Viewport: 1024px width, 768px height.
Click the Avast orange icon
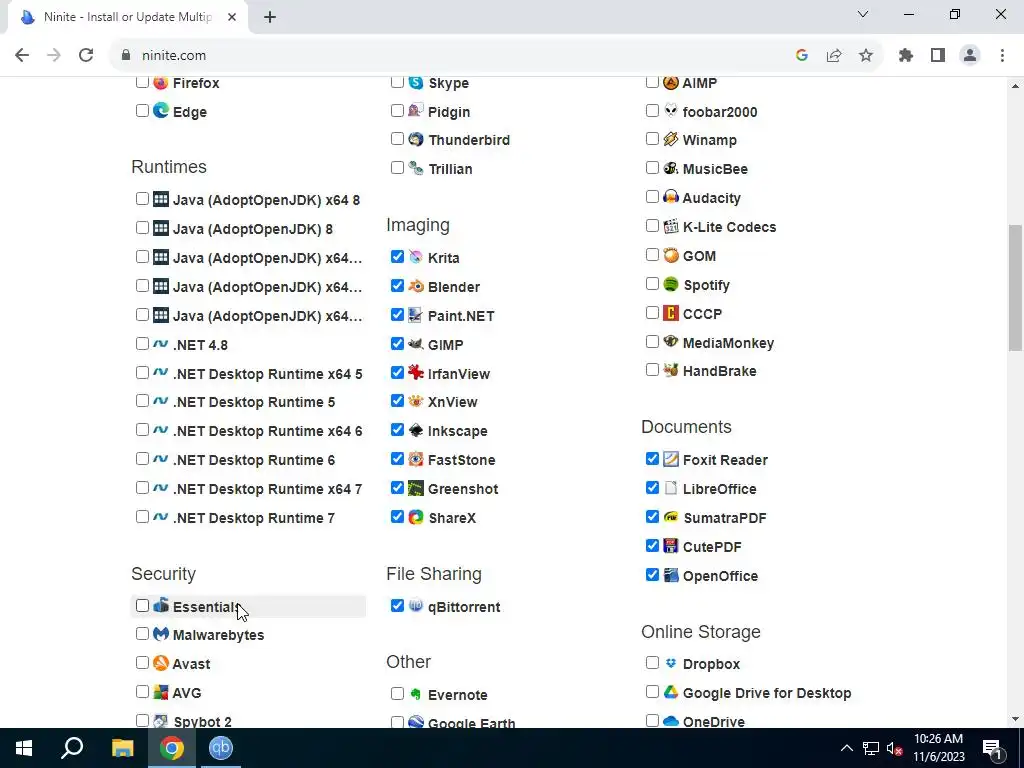(161, 663)
